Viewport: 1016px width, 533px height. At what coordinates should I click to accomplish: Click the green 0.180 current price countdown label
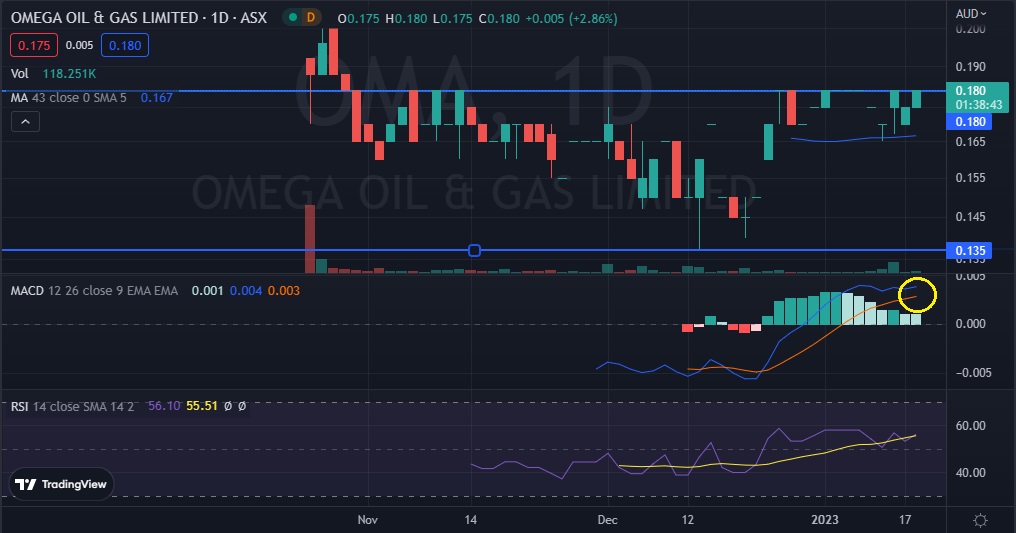coord(978,98)
